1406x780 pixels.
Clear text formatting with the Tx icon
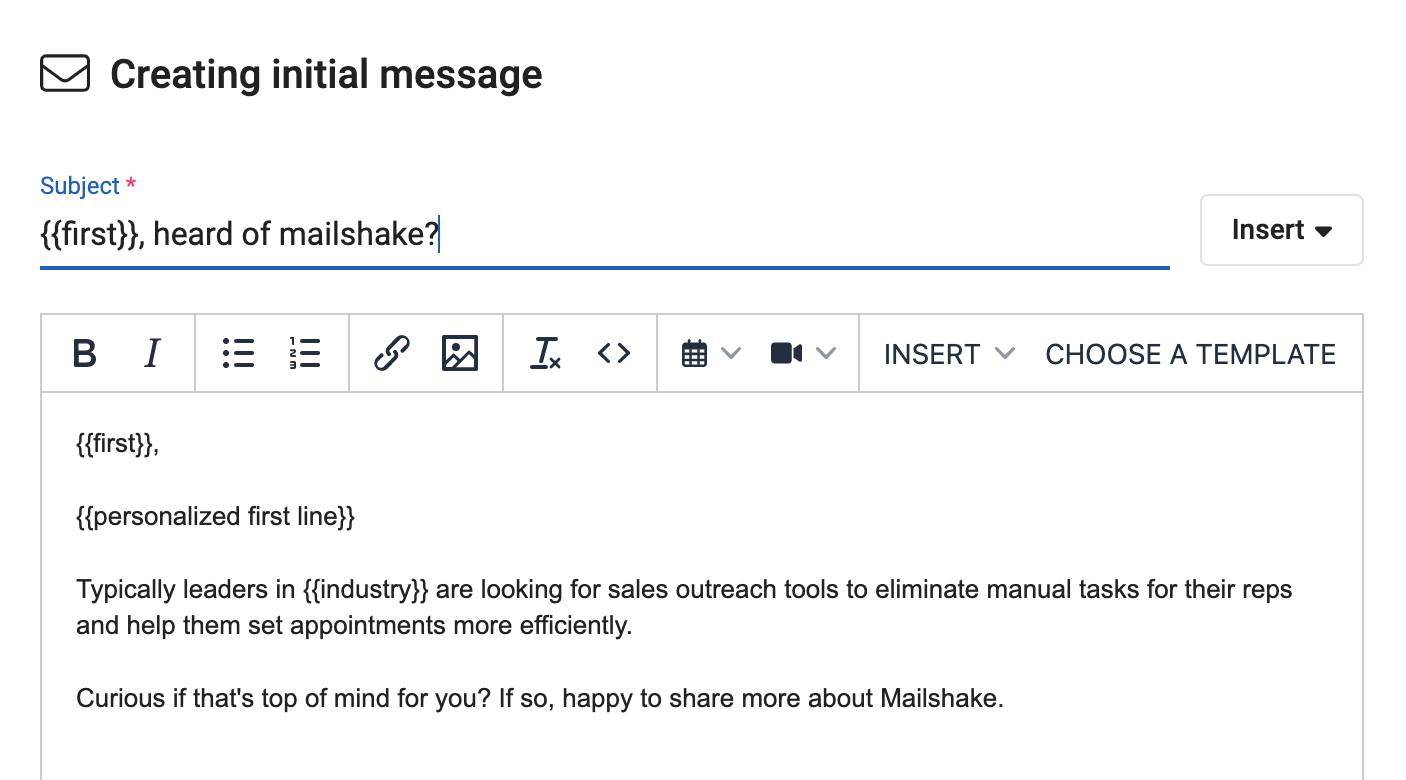pyautogui.click(x=545, y=353)
